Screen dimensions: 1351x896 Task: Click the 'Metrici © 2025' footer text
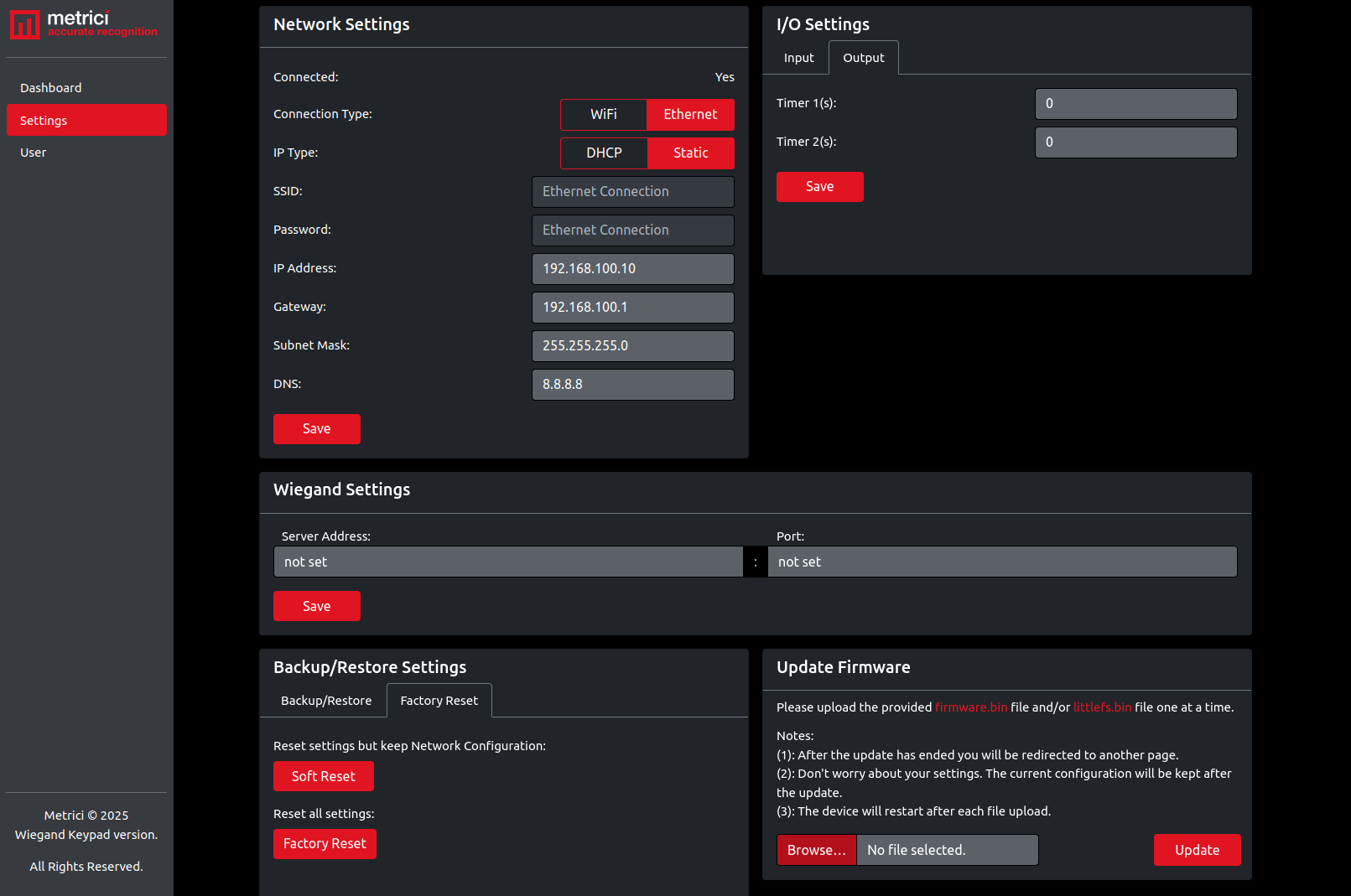point(86,816)
